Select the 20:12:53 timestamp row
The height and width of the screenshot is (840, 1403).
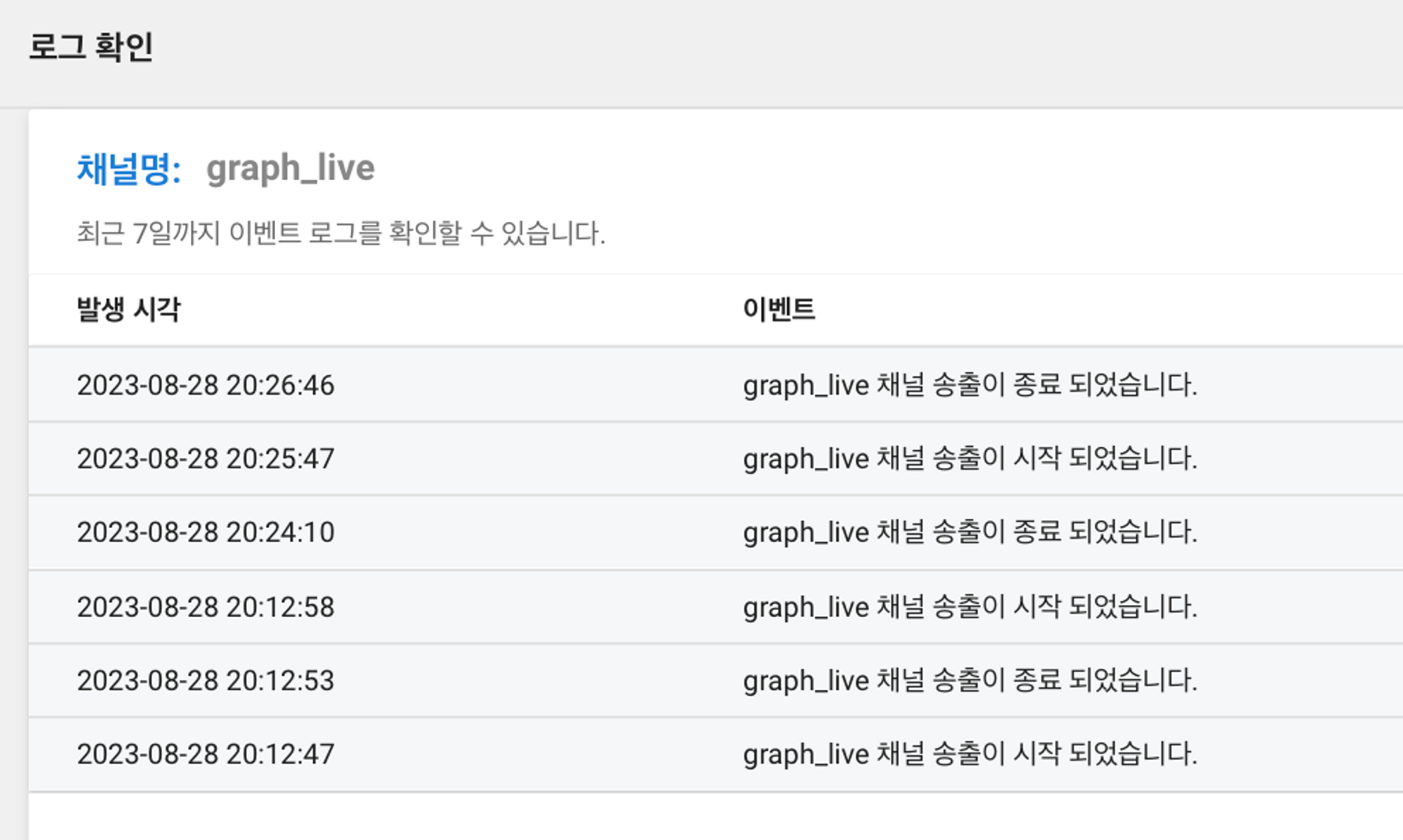206,681
